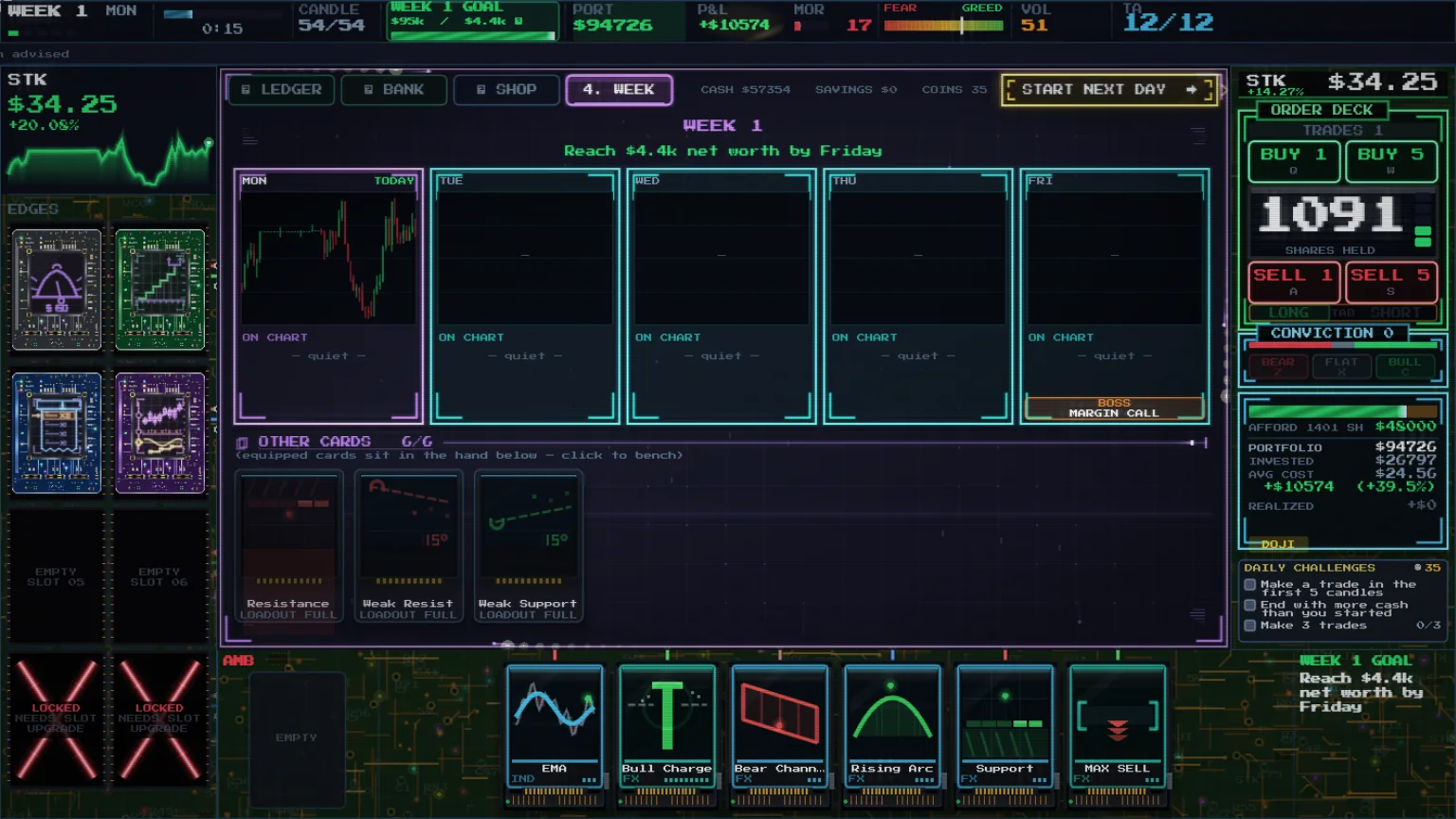The image size is (1456, 819).
Task: Click the Buy 5 button
Action: (1391, 161)
